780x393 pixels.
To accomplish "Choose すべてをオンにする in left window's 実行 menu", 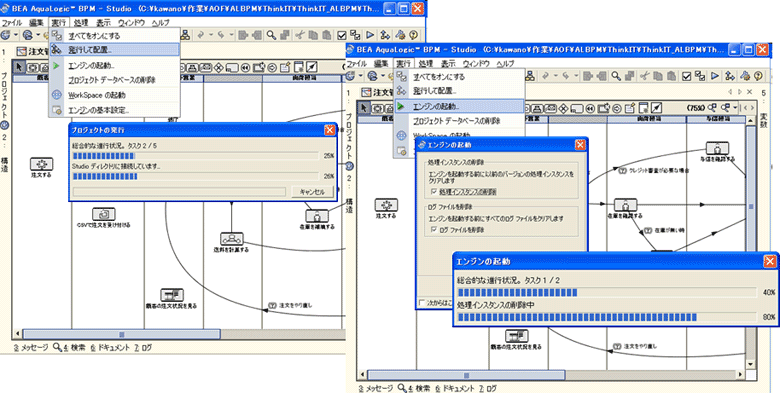I will click(x=115, y=36).
